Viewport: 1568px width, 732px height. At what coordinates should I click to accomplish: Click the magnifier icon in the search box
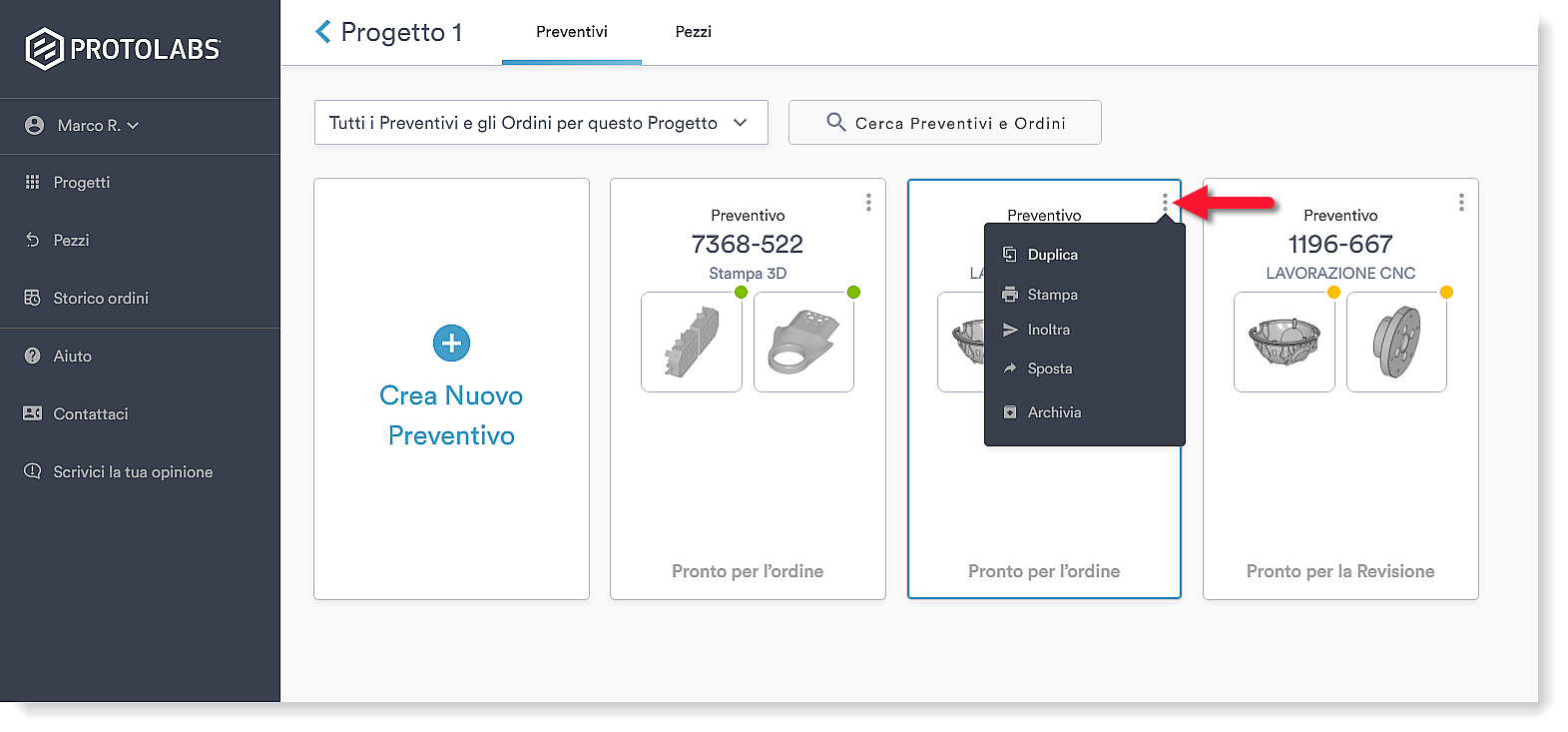point(836,122)
